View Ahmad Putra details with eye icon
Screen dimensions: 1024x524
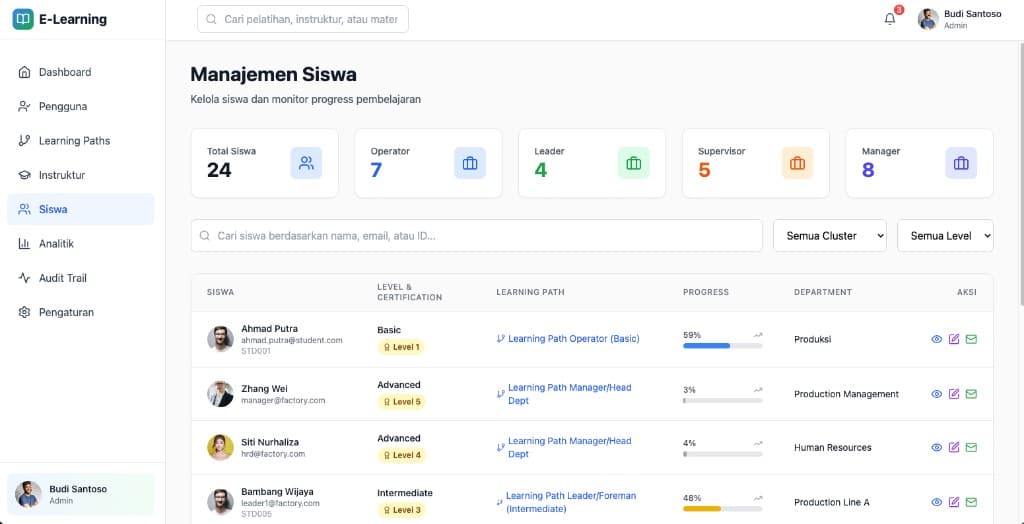[937, 339]
